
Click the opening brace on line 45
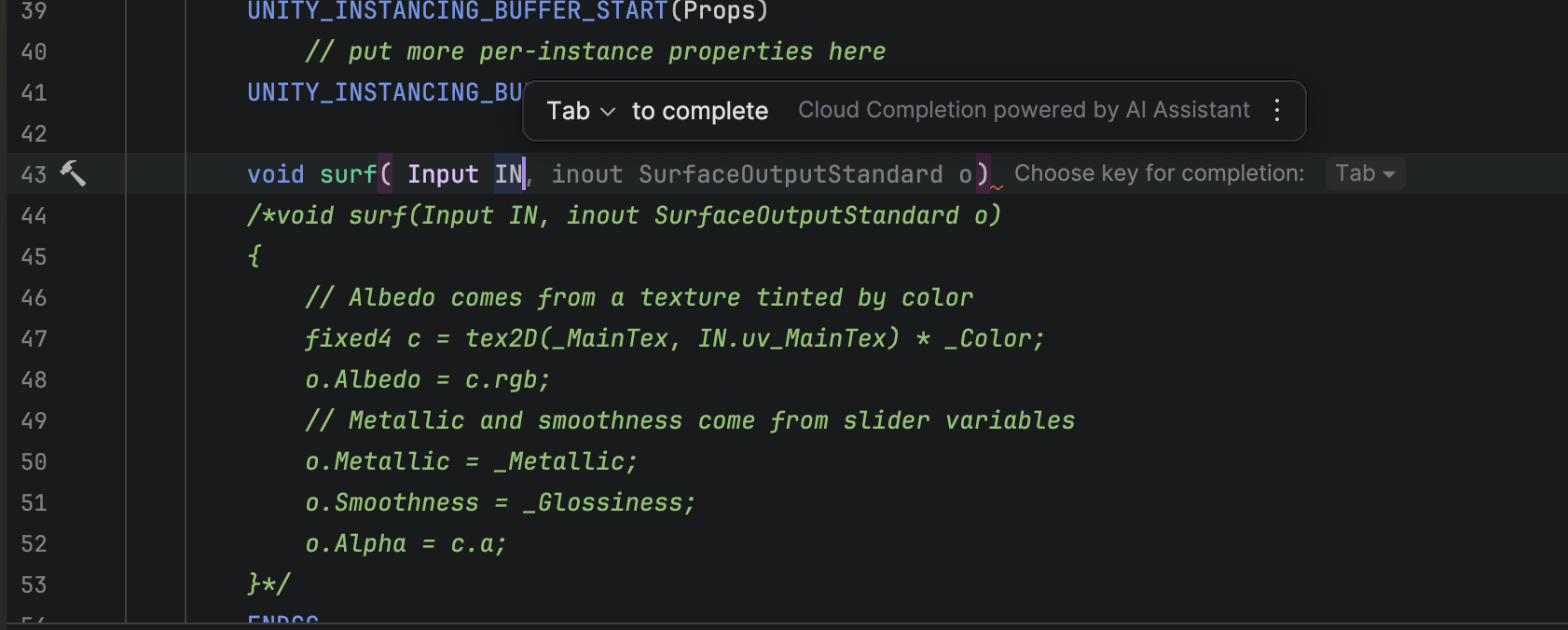coord(254,256)
